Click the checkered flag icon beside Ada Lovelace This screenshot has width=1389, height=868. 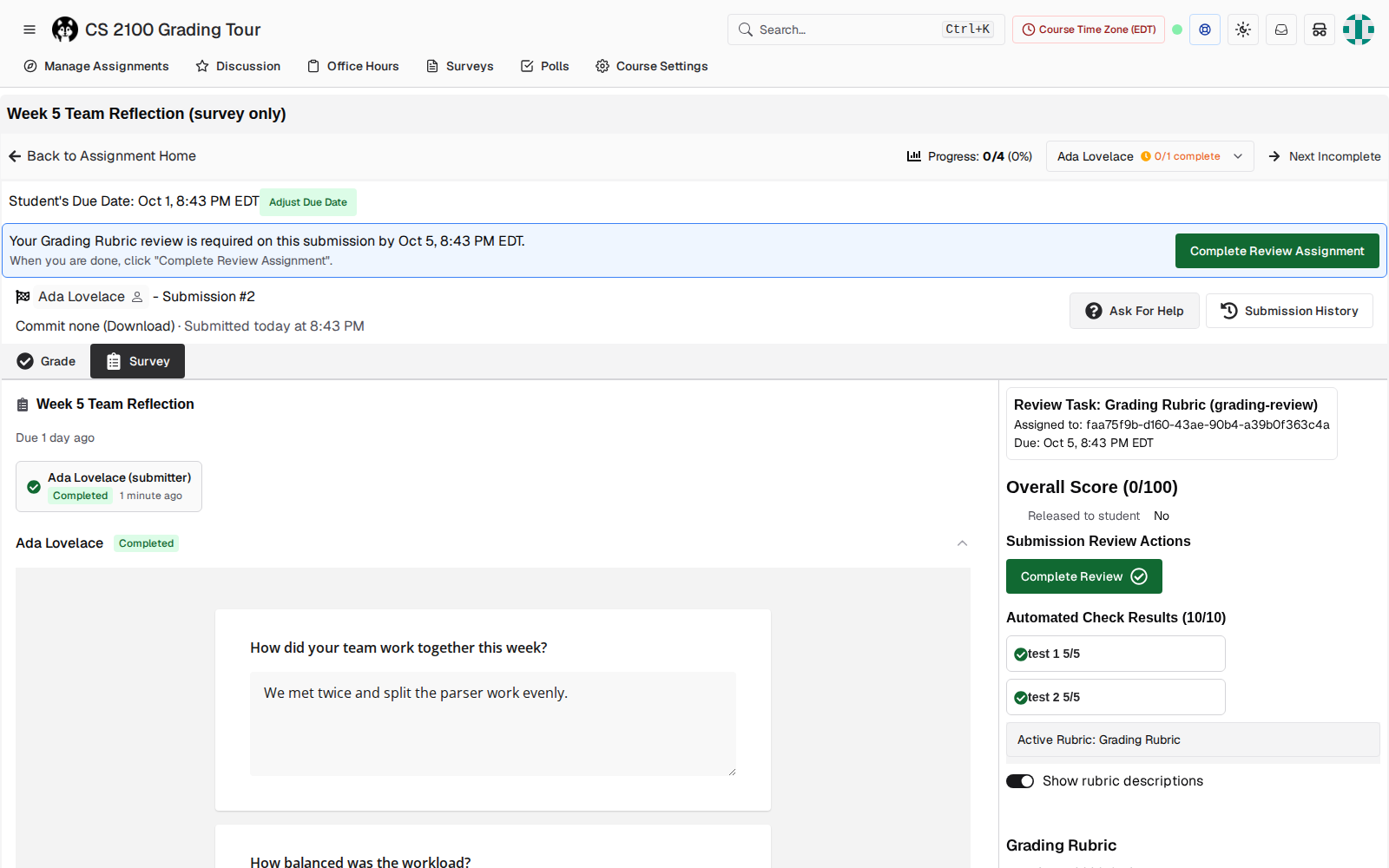coord(23,297)
